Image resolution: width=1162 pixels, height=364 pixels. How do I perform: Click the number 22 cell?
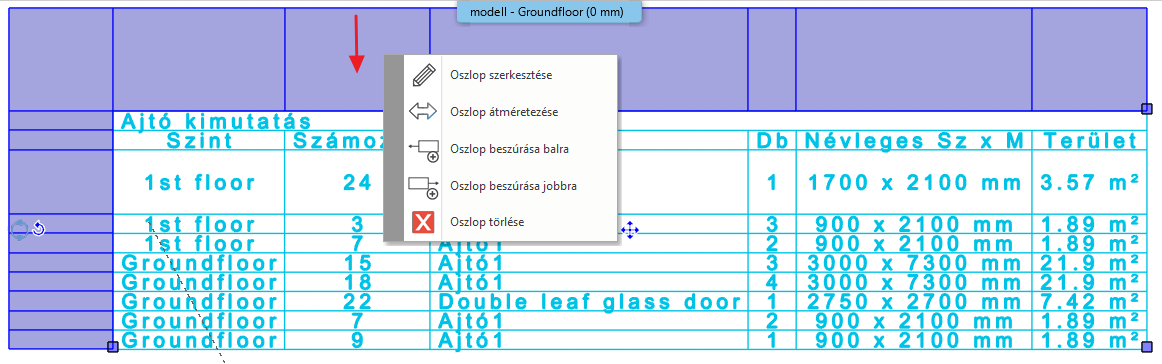point(357,302)
